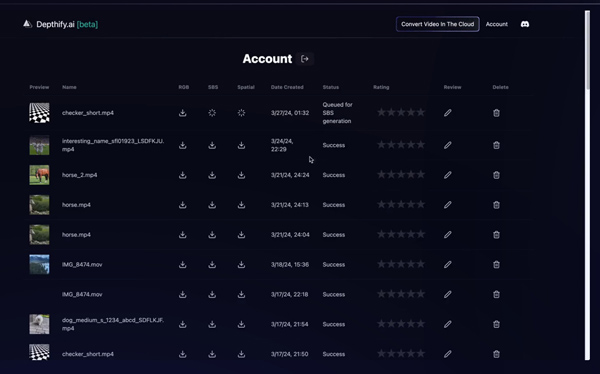Viewport: 600px width, 374px height.
Task: Download SBS for interesting_name_sfl01923 video
Action: 212,145
